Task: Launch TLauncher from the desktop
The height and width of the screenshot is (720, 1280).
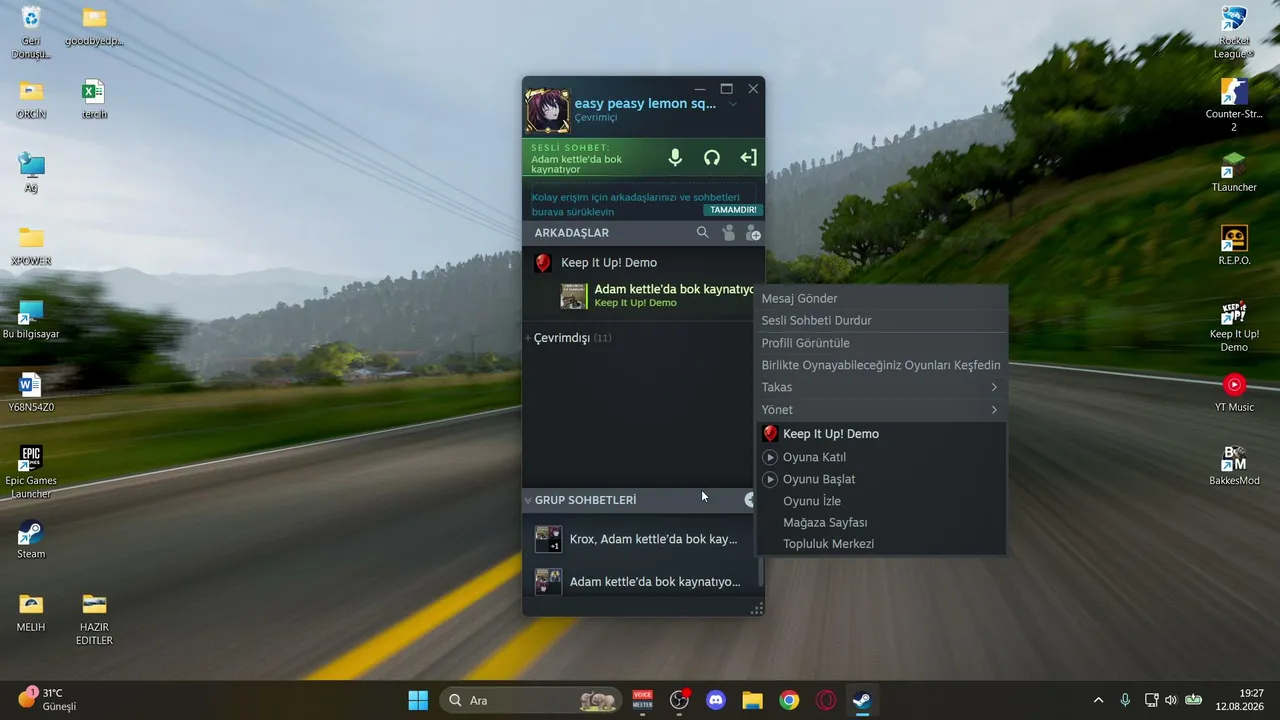Action: pos(1234,173)
